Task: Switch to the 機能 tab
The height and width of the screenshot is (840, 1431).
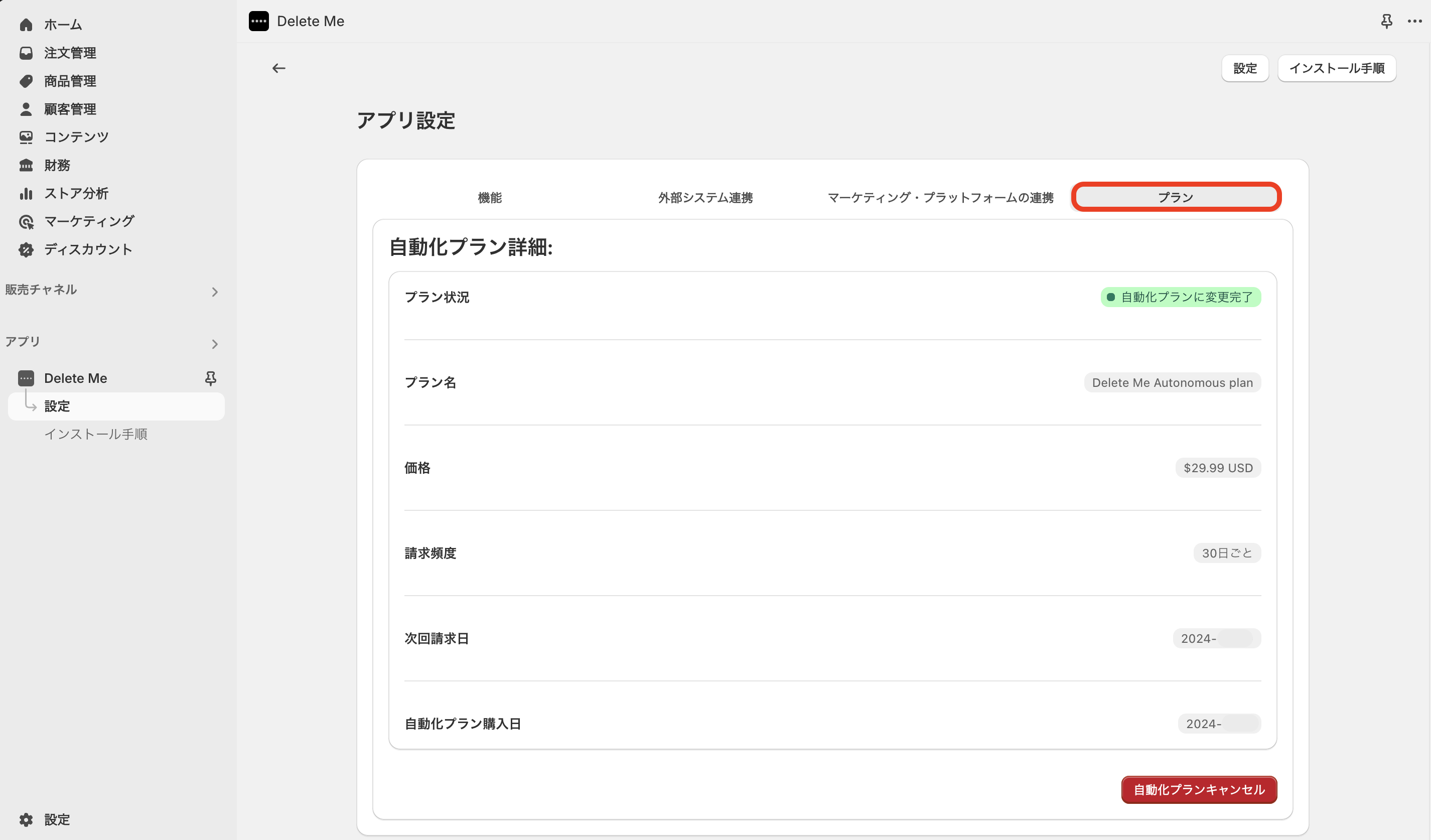Action: tap(490, 198)
